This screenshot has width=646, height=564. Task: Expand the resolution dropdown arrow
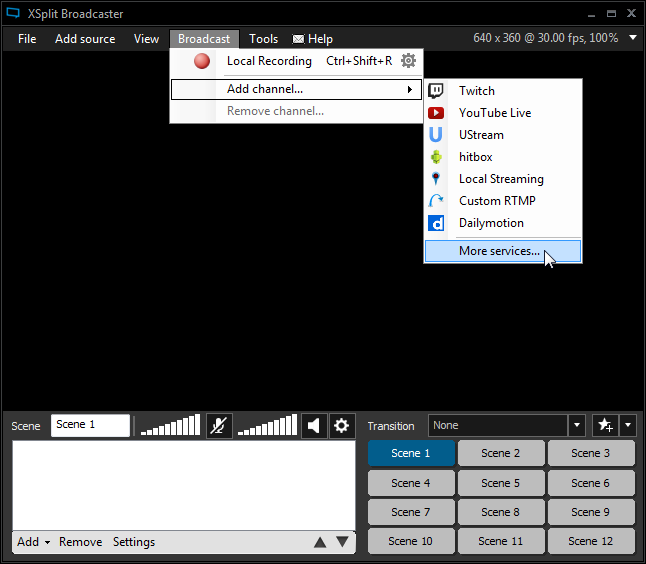tap(633, 38)
